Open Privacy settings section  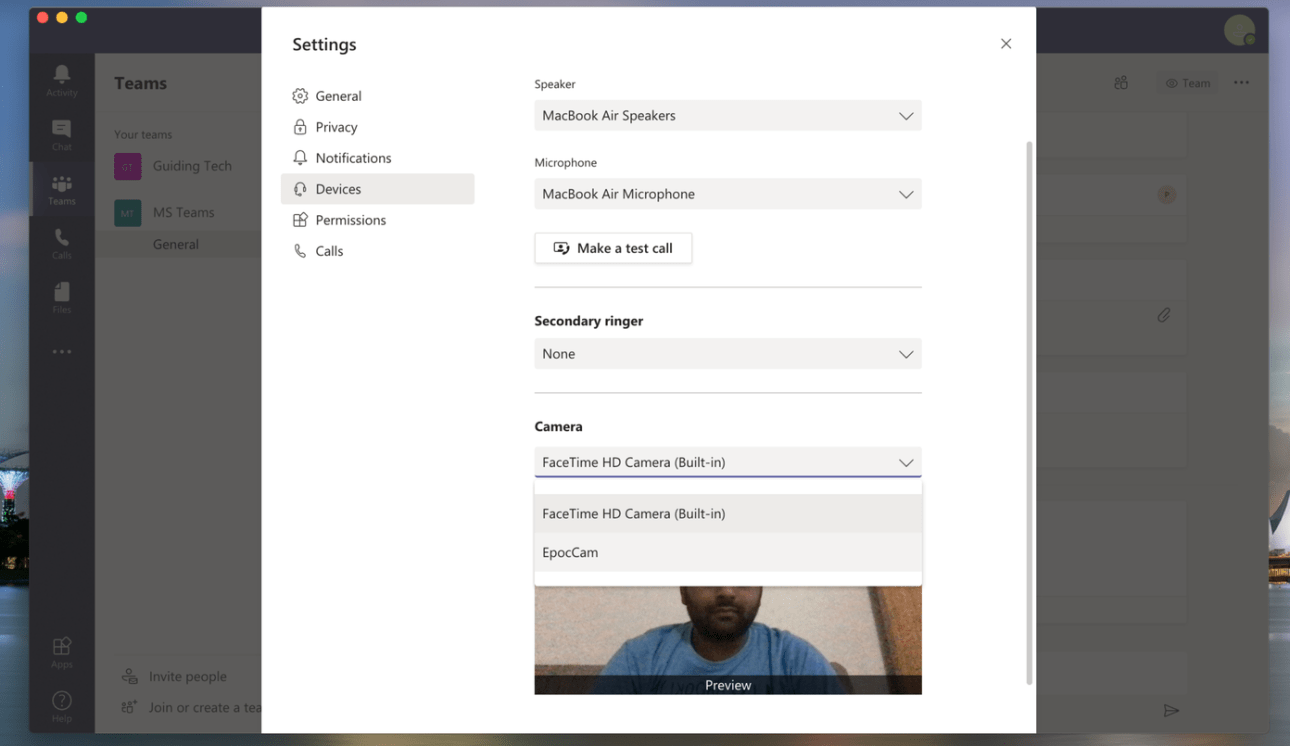tap(336, 127)
